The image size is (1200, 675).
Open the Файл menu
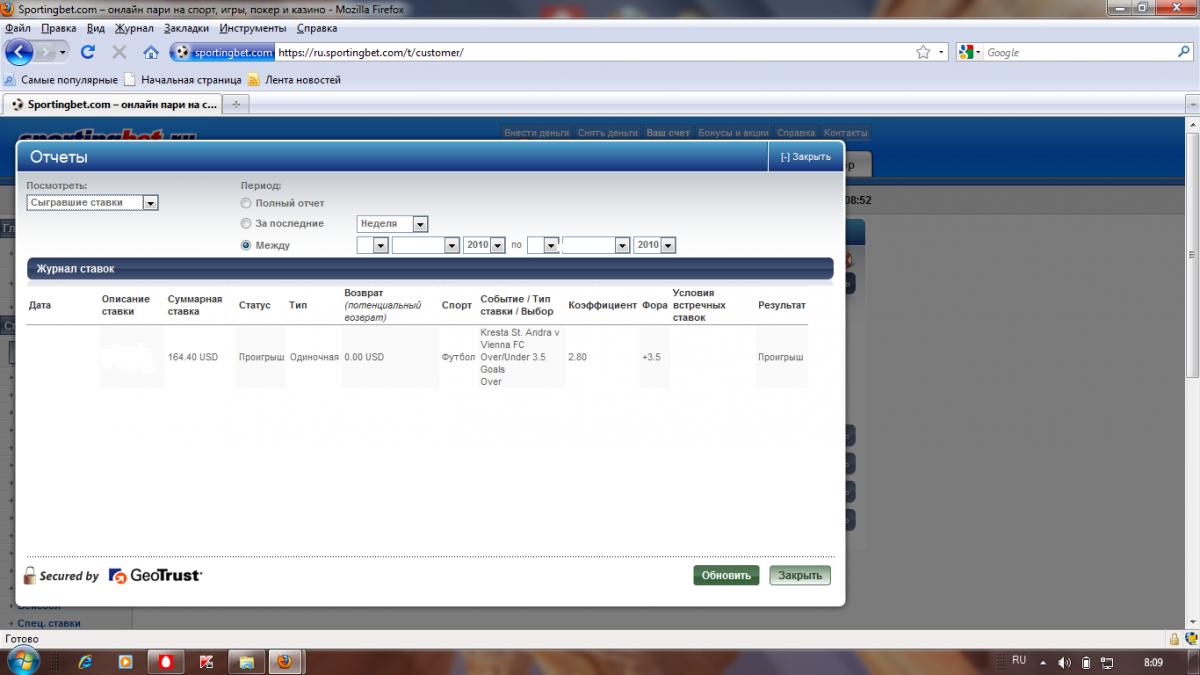click(18, 28)
